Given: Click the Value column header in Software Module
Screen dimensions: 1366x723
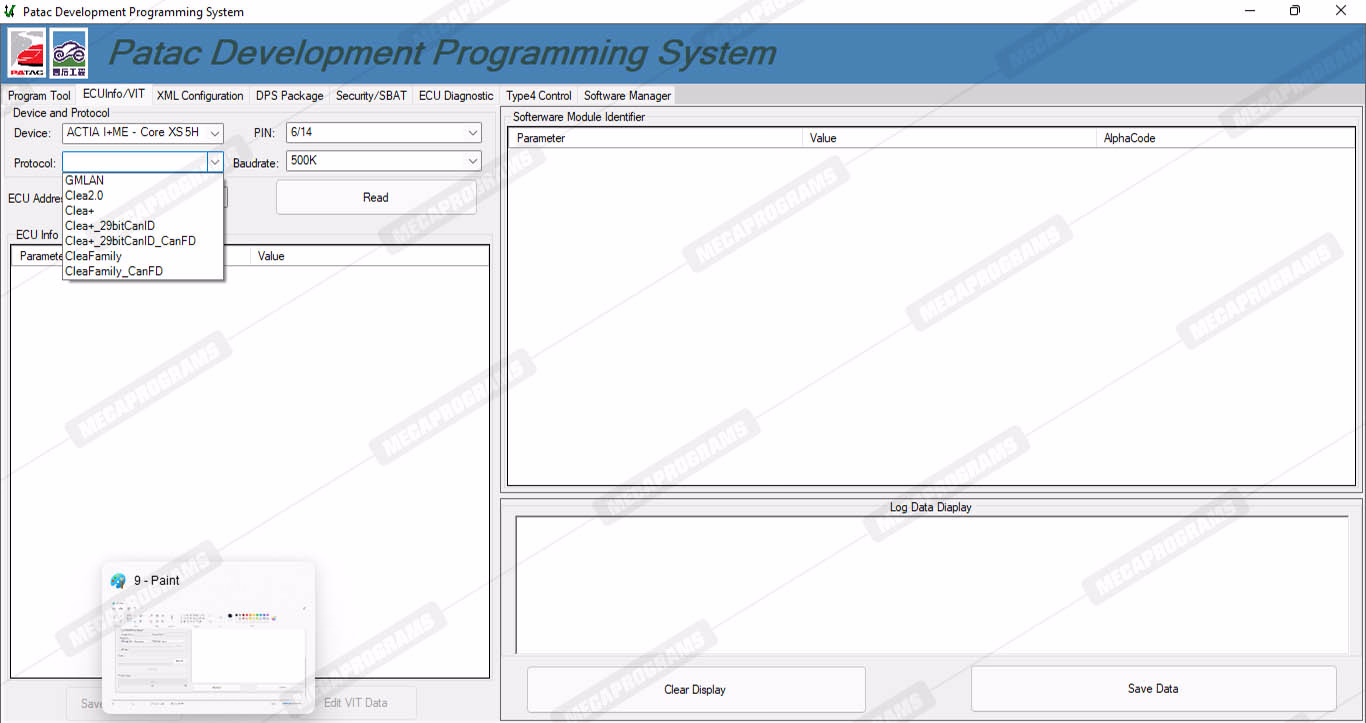Looking at the screenshot, I should click(949, 138).
